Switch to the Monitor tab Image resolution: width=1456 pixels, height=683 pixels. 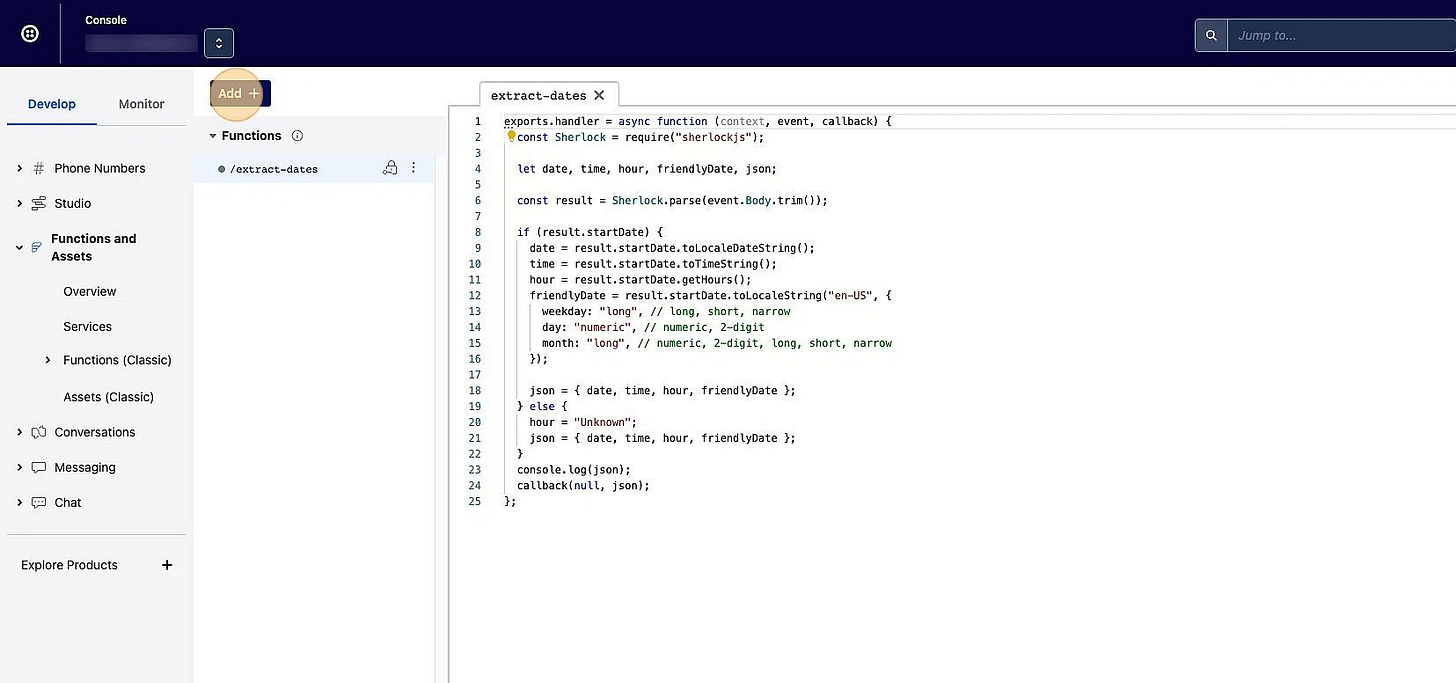(142, 104)
